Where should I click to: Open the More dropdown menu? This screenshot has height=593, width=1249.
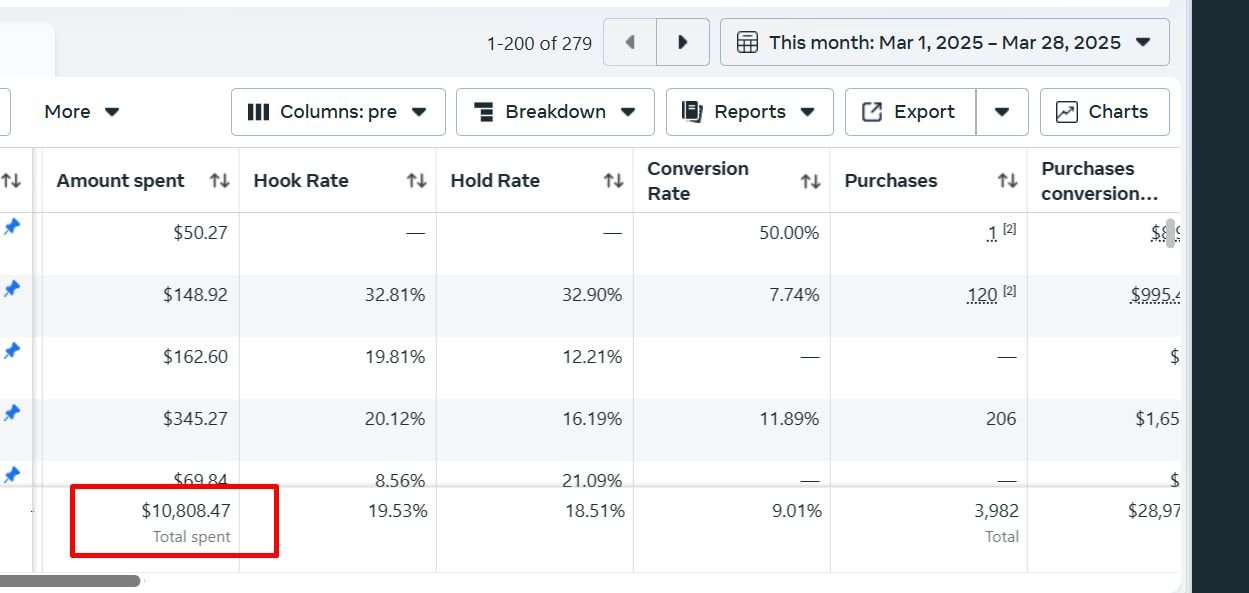tap(82, 112)
